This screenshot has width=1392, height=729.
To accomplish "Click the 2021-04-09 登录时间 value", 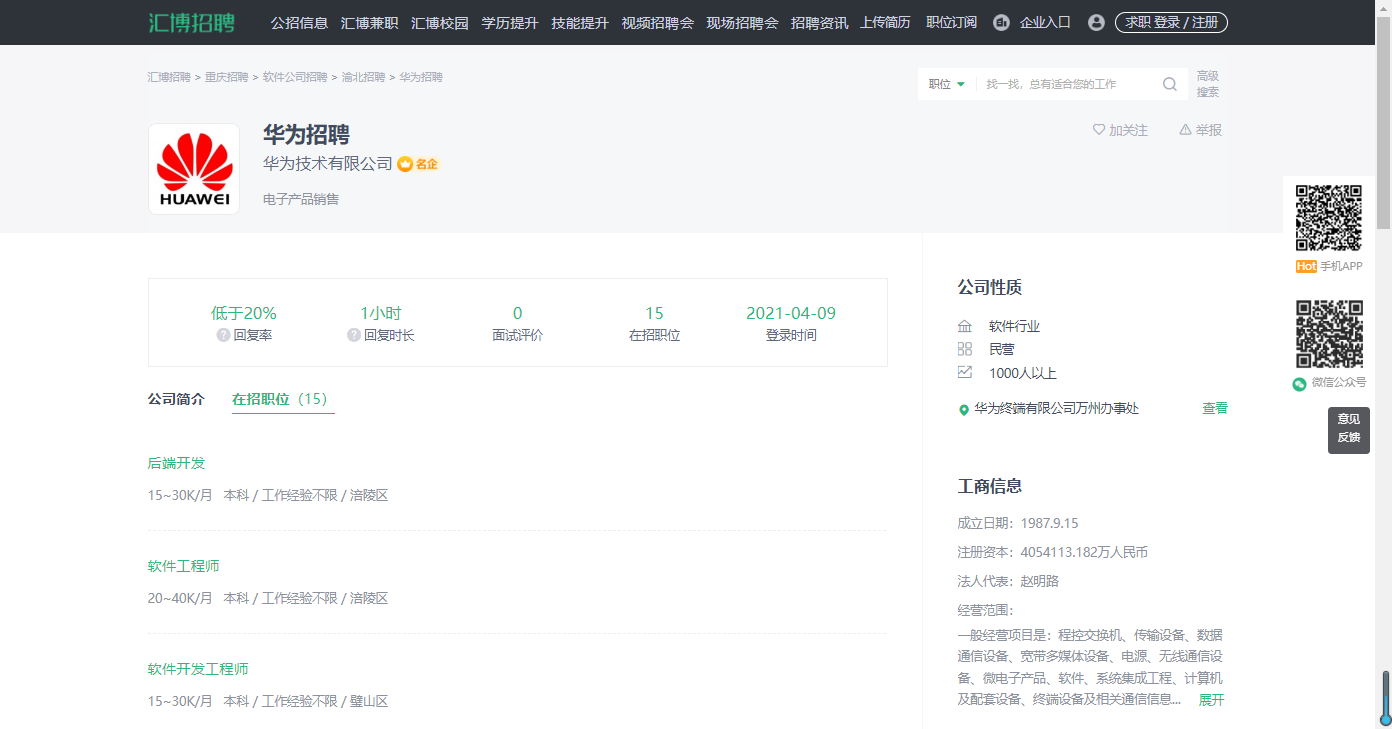I will pos(791,313).
